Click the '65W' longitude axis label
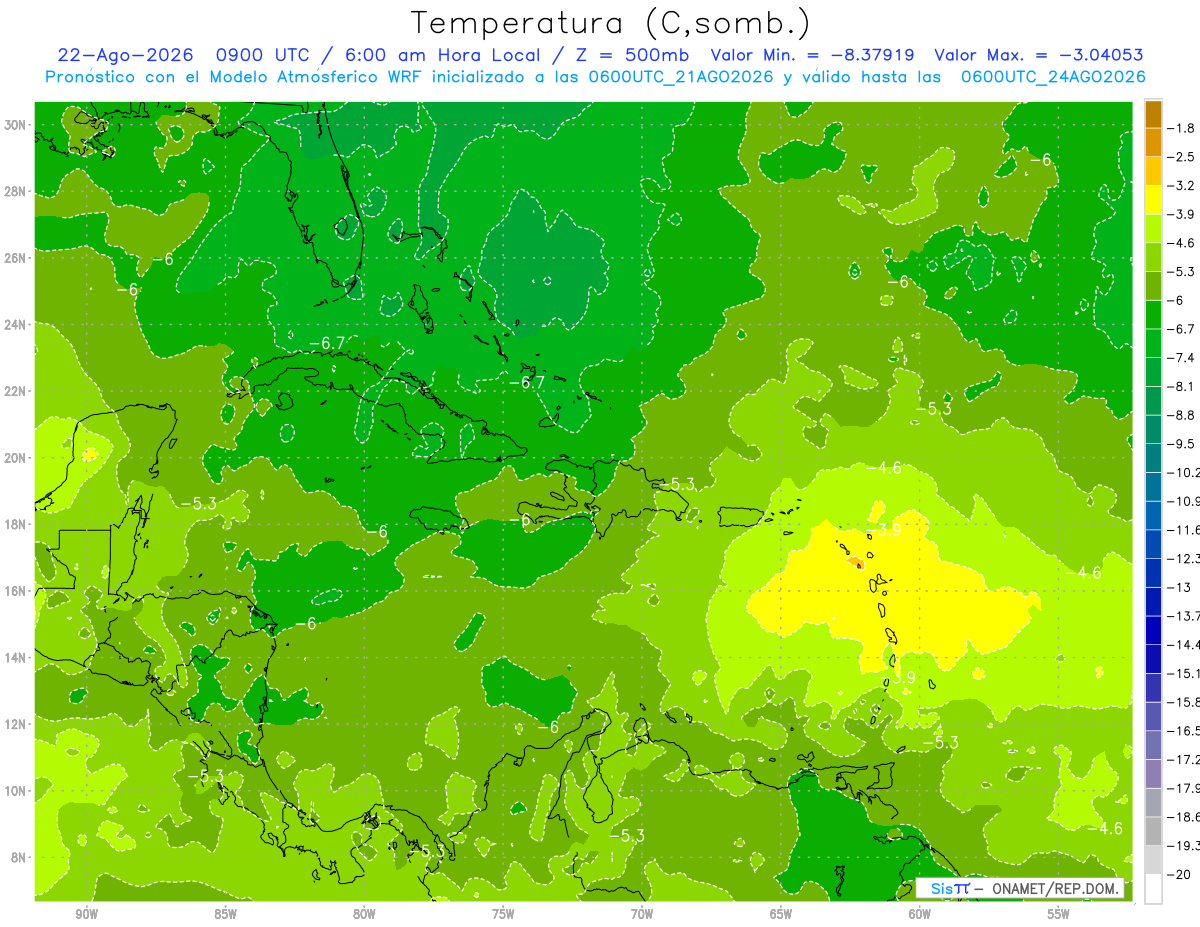This screenshot has width=1200, height=927. [781, 914]
